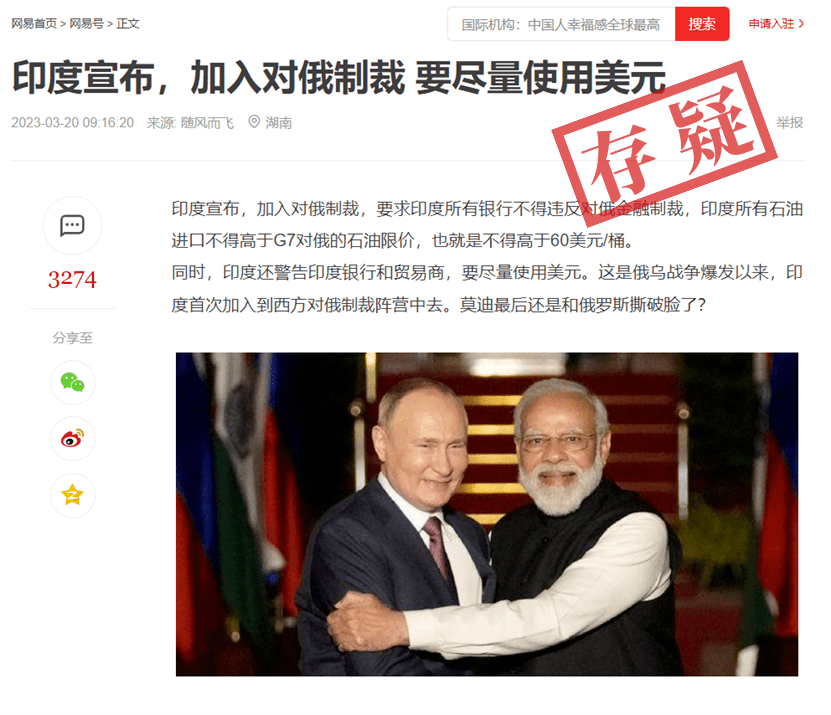Open the comments bubble icon
831x715 pixels.
[x=72, y=226]
